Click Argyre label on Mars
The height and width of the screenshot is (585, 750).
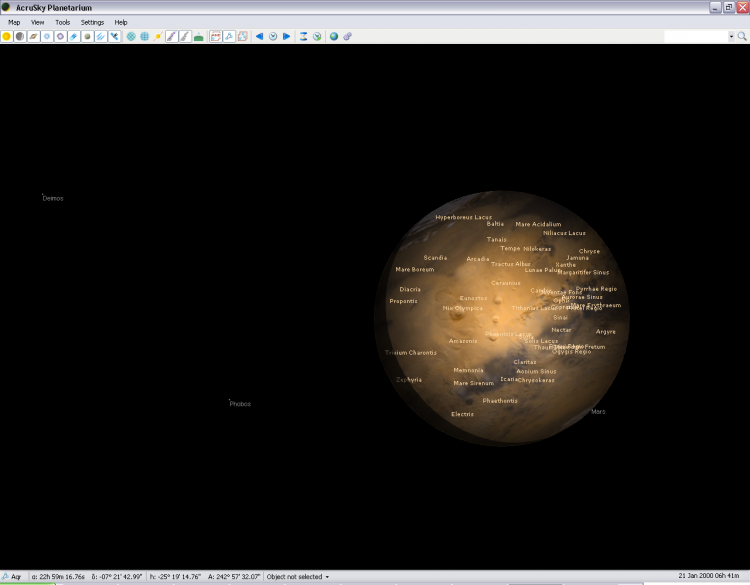[x=606, y=331]
